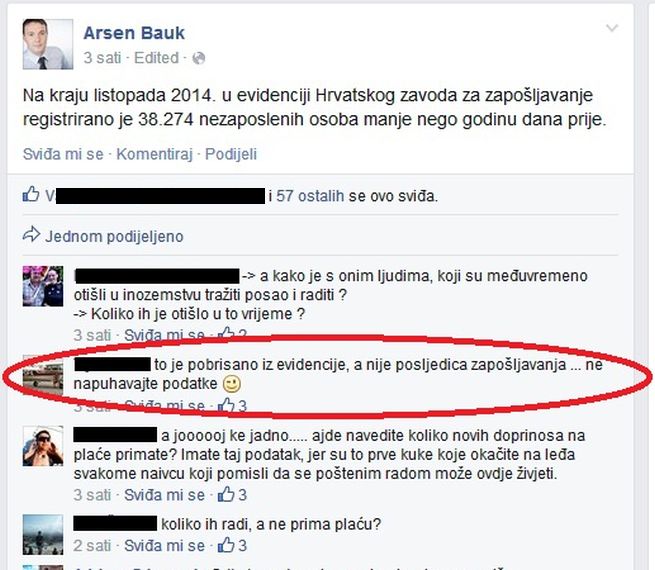Viewport: 655px width, 570px height.
Task: Open 'Jednom podijeljeno' shares link
Action: (x=114, y=236)
